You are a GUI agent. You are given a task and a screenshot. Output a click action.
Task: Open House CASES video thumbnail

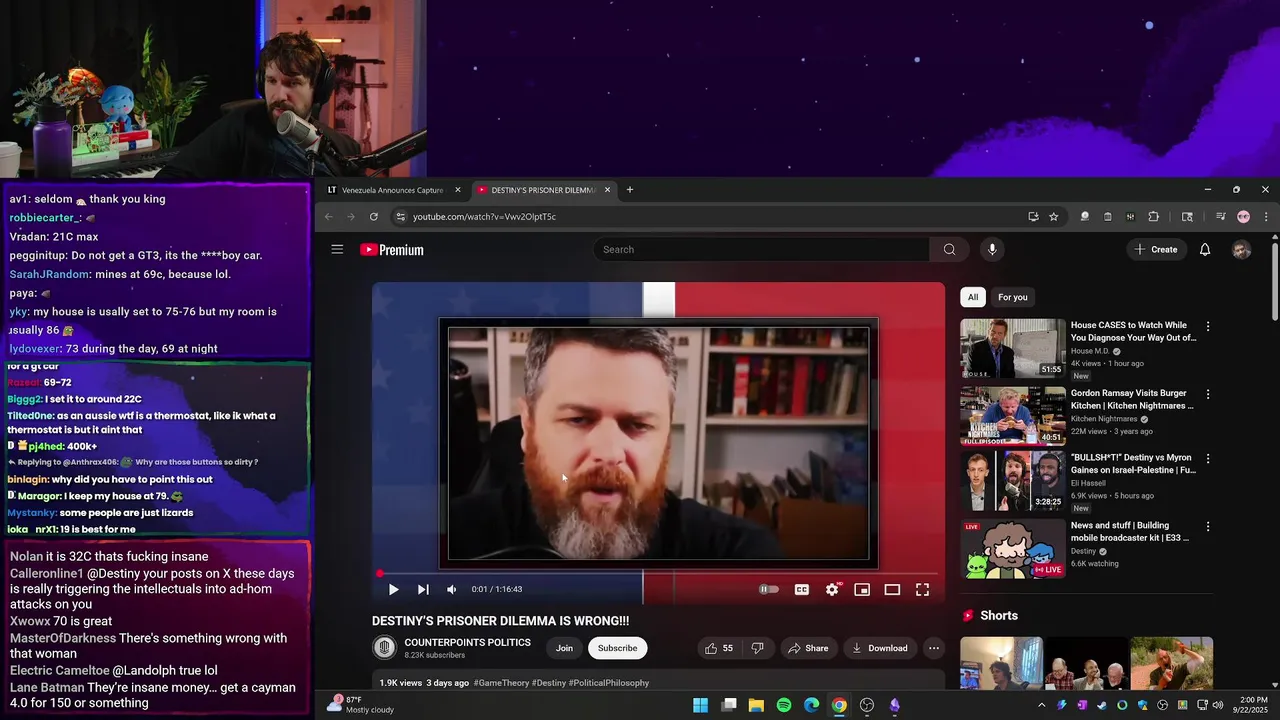click(1013, 347)
